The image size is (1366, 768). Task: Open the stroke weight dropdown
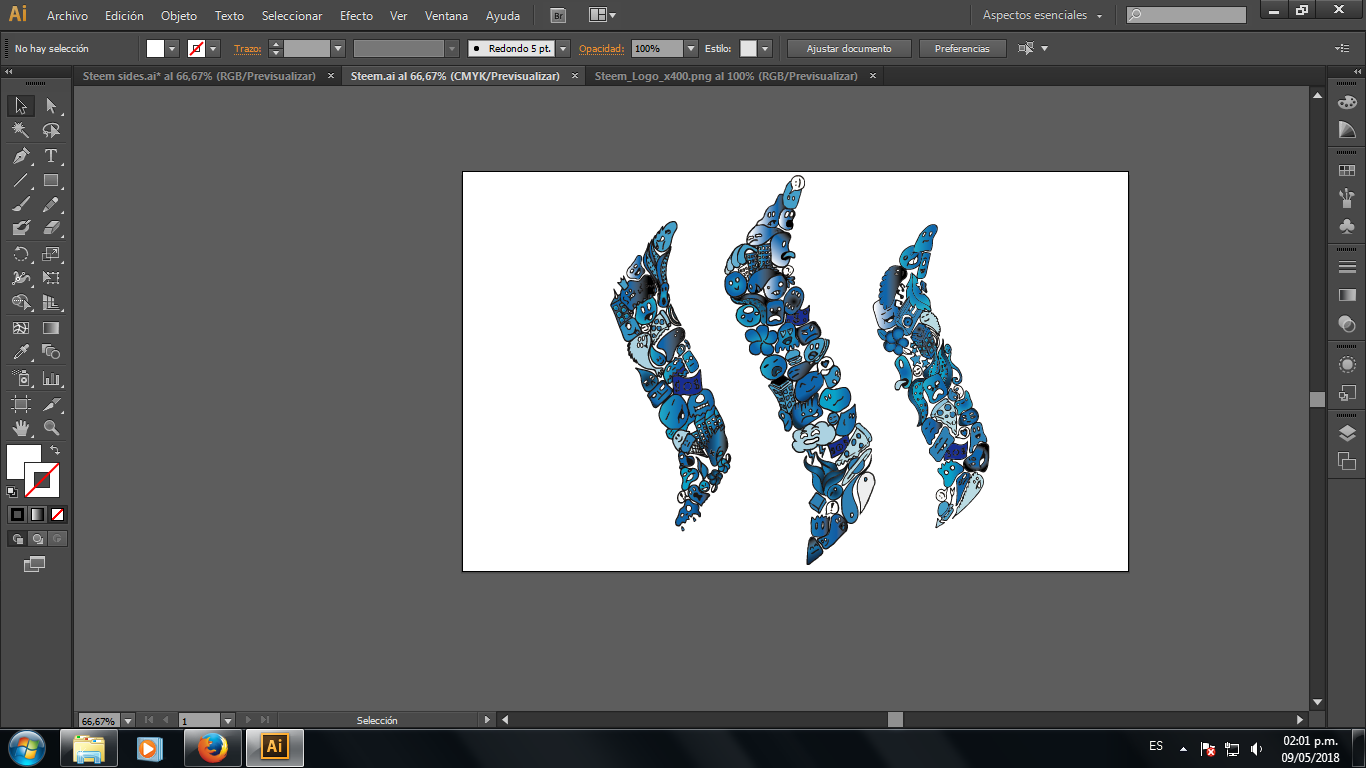point(338,48)
